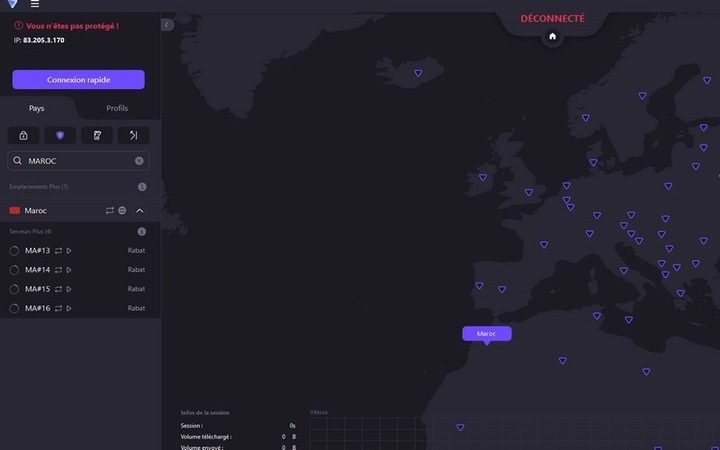Open the hamburger menu

point(35,4)
